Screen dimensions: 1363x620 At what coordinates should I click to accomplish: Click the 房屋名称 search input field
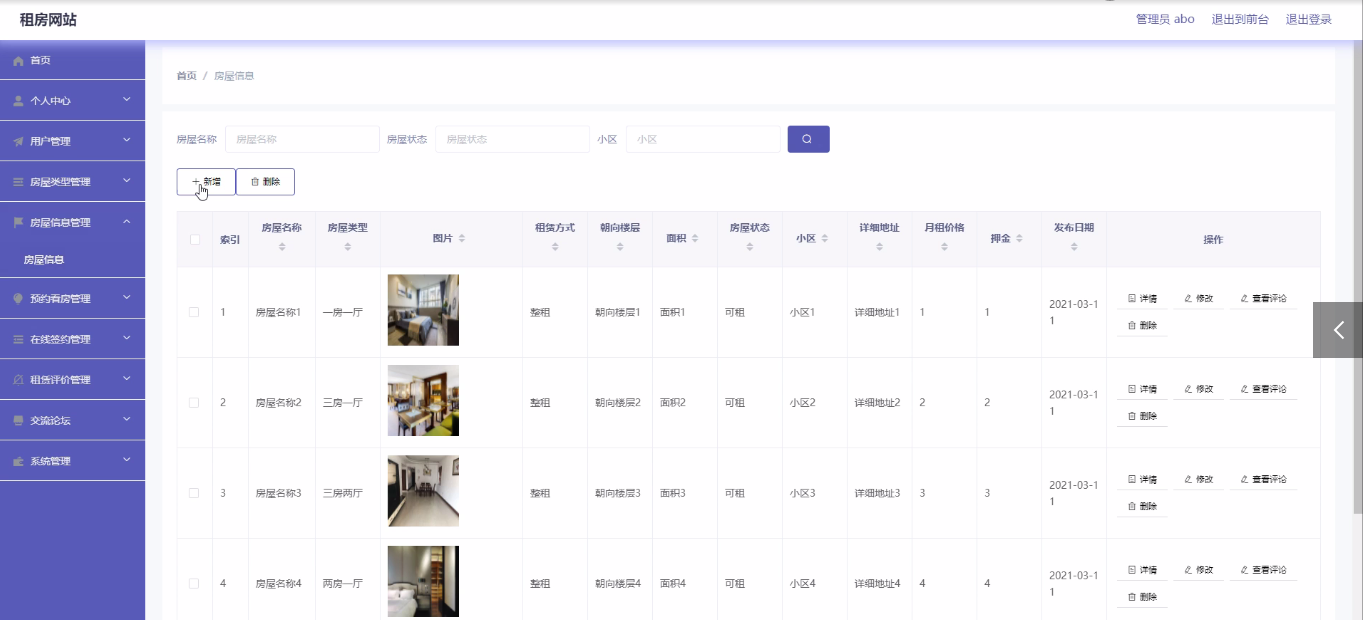pos(302,139)
